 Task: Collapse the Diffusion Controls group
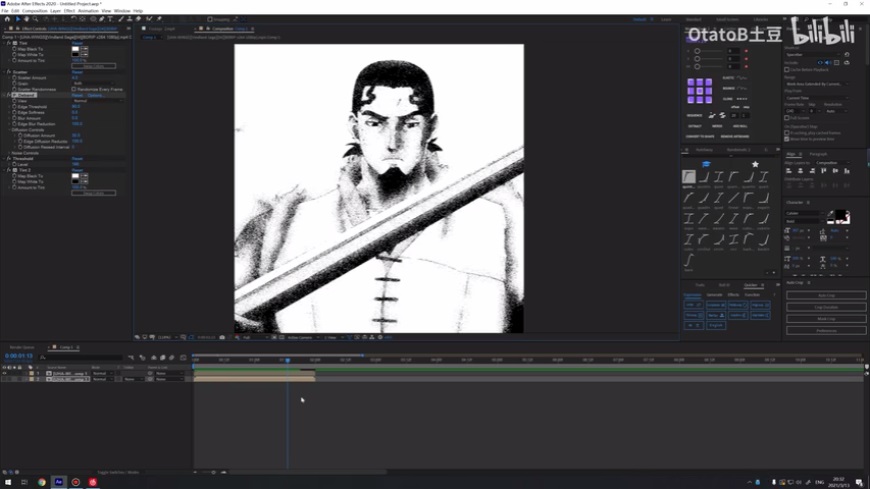[x=9, y=130]
